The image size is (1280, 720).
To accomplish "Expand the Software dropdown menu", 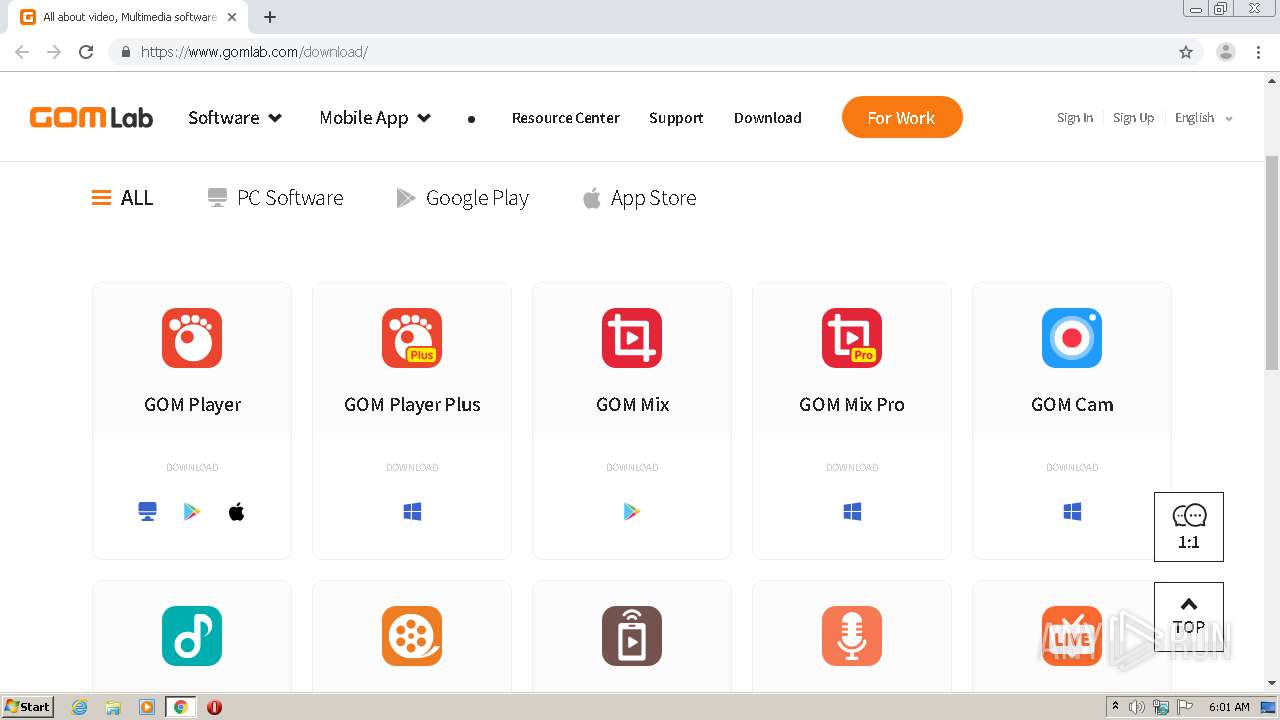I will point(235,118).
